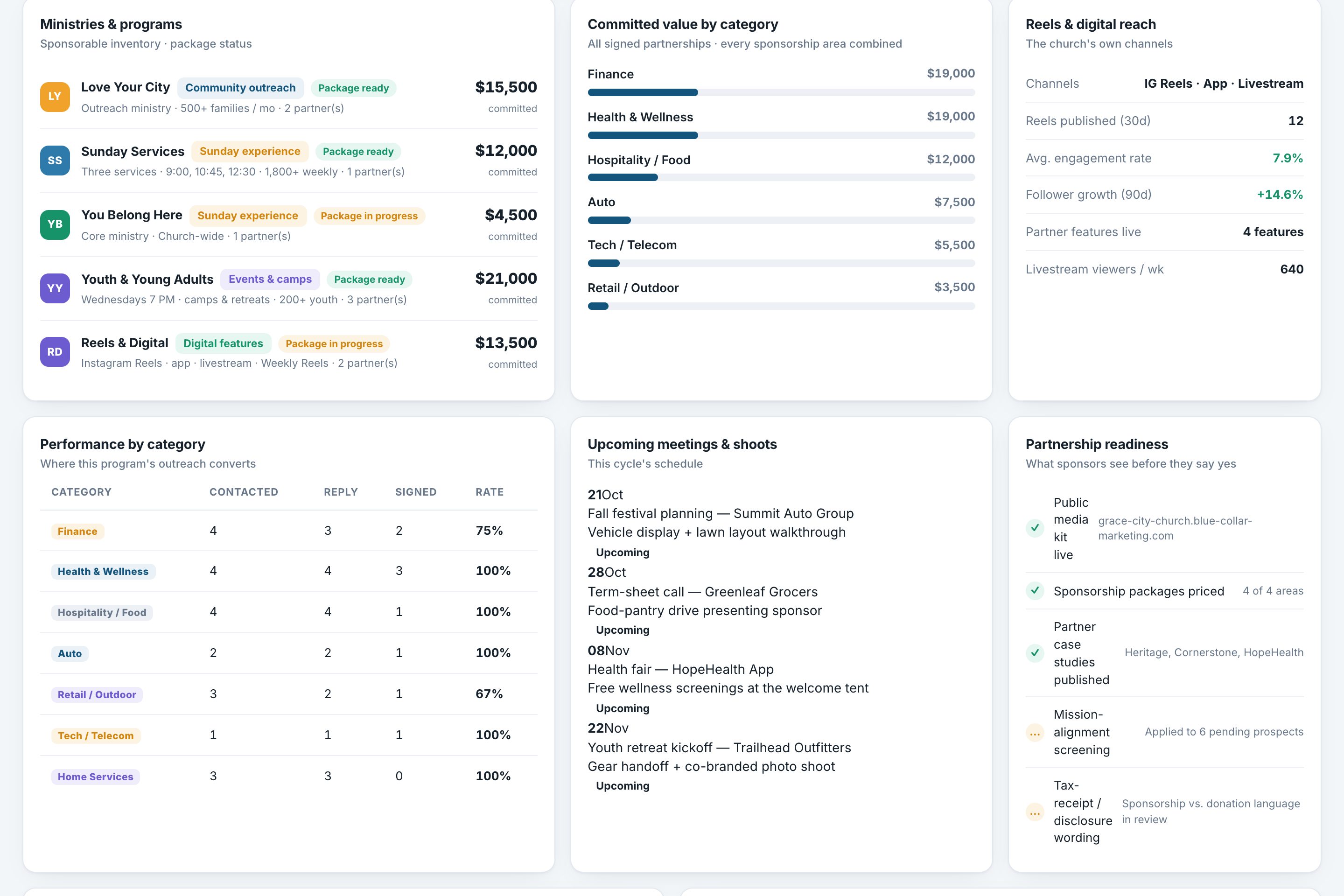The image size is (1344, 896).
Task: Click the check icon for Partner case studies published
Action: pyautogui.click(x=1035, y=652)
